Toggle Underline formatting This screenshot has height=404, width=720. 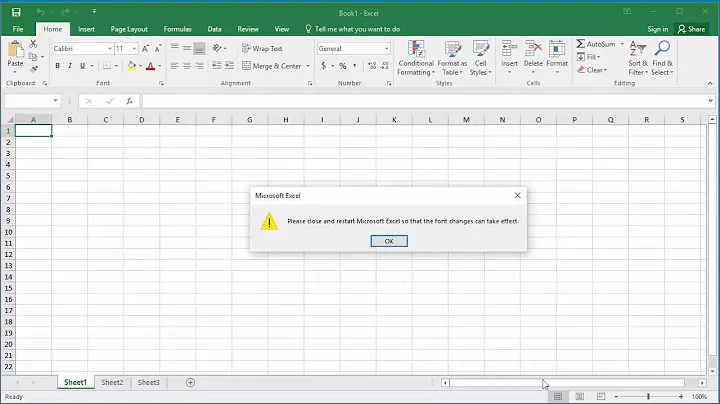[x=82, y=66]
